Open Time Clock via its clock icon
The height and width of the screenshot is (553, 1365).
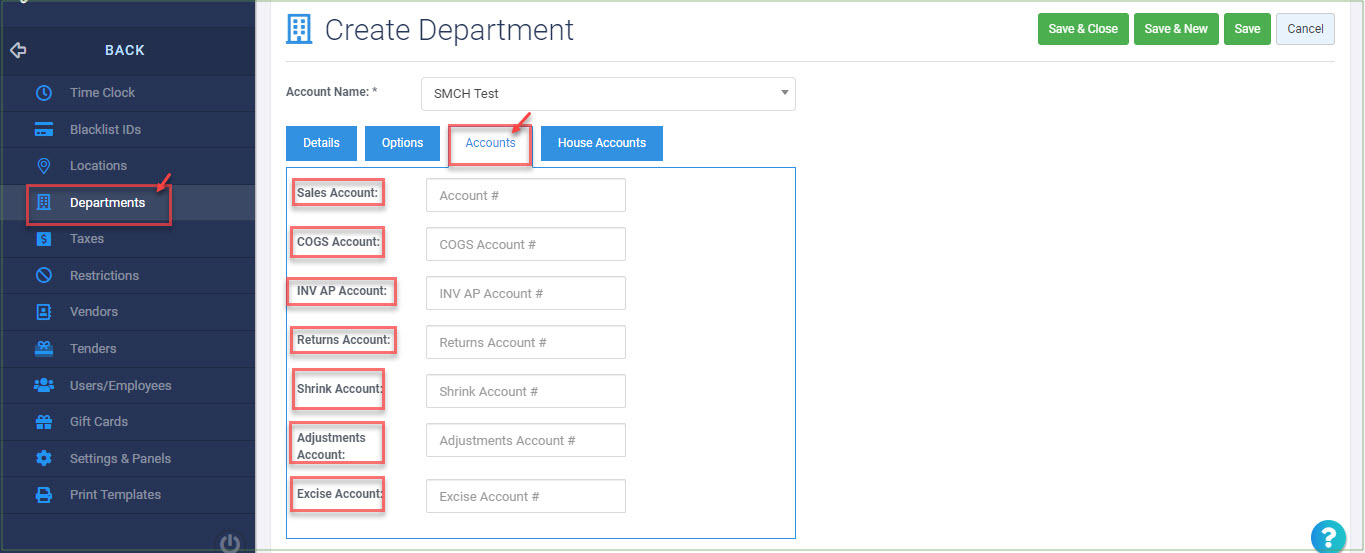[44, 93]
